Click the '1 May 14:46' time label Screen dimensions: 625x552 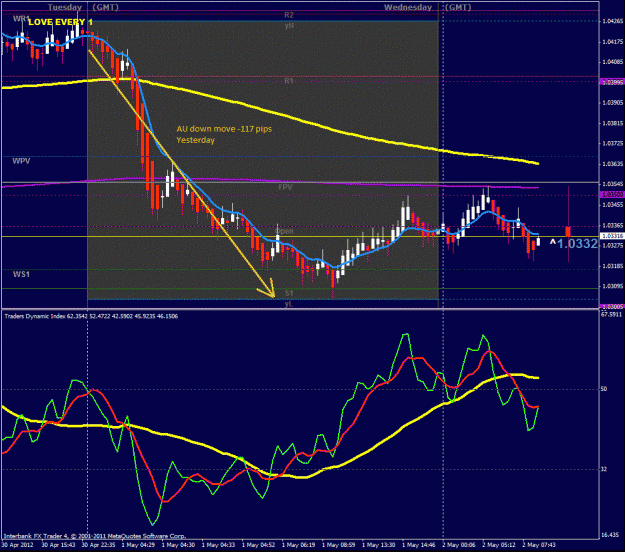click(419, 545)
